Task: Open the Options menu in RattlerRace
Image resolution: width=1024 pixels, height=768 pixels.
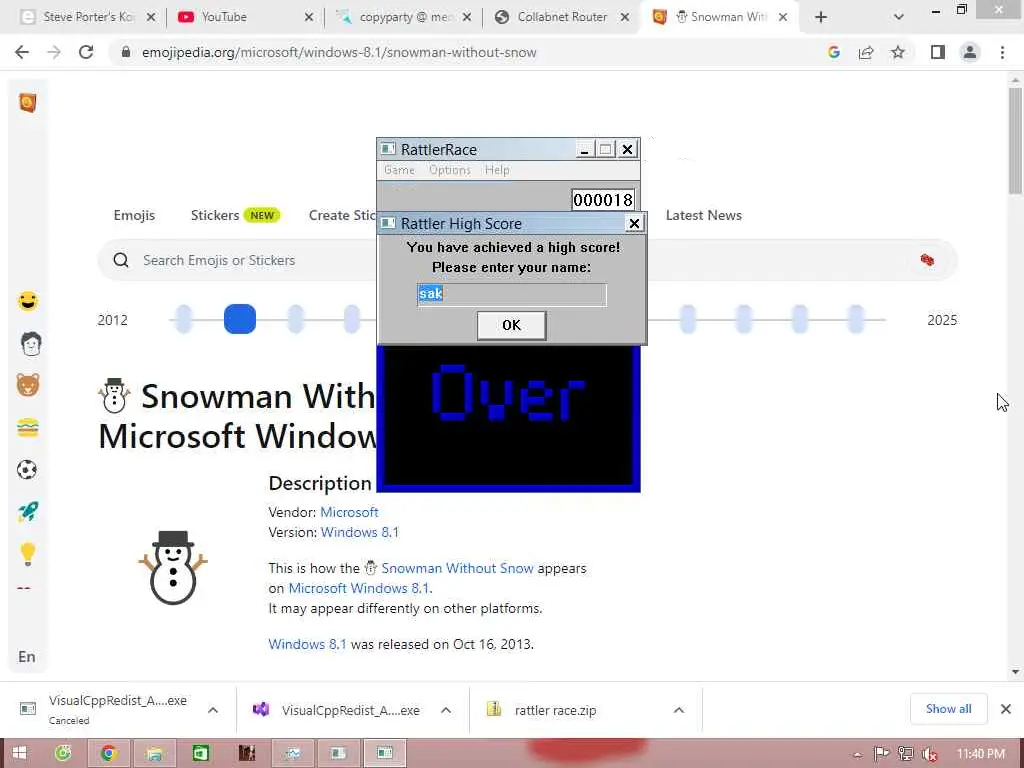Action: click(x=449, y=170)
